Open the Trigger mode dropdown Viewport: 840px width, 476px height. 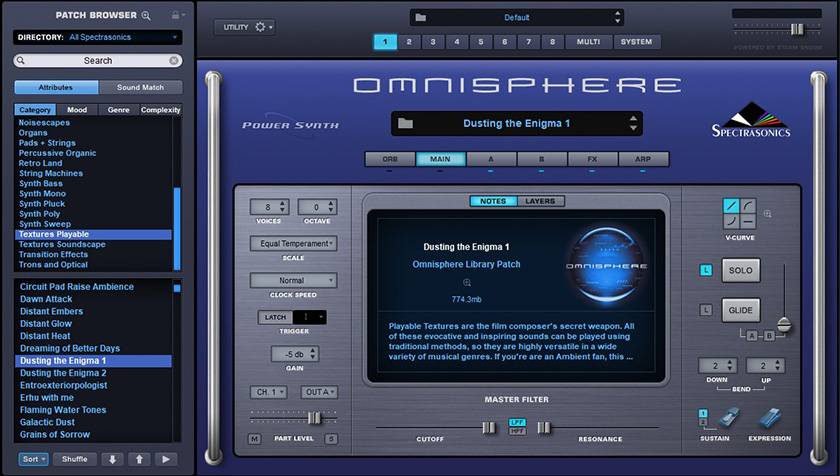coord(310,317)
